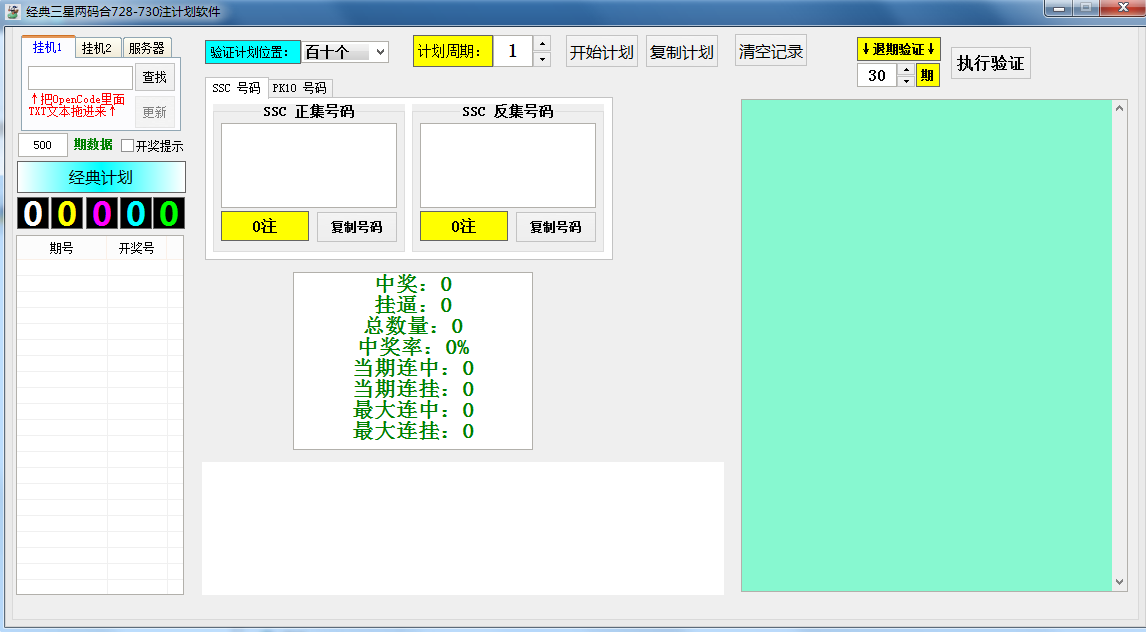This screenshot has height=632, width=1146.
Task: Click the 清空记录 button
Action: point(771,52)
